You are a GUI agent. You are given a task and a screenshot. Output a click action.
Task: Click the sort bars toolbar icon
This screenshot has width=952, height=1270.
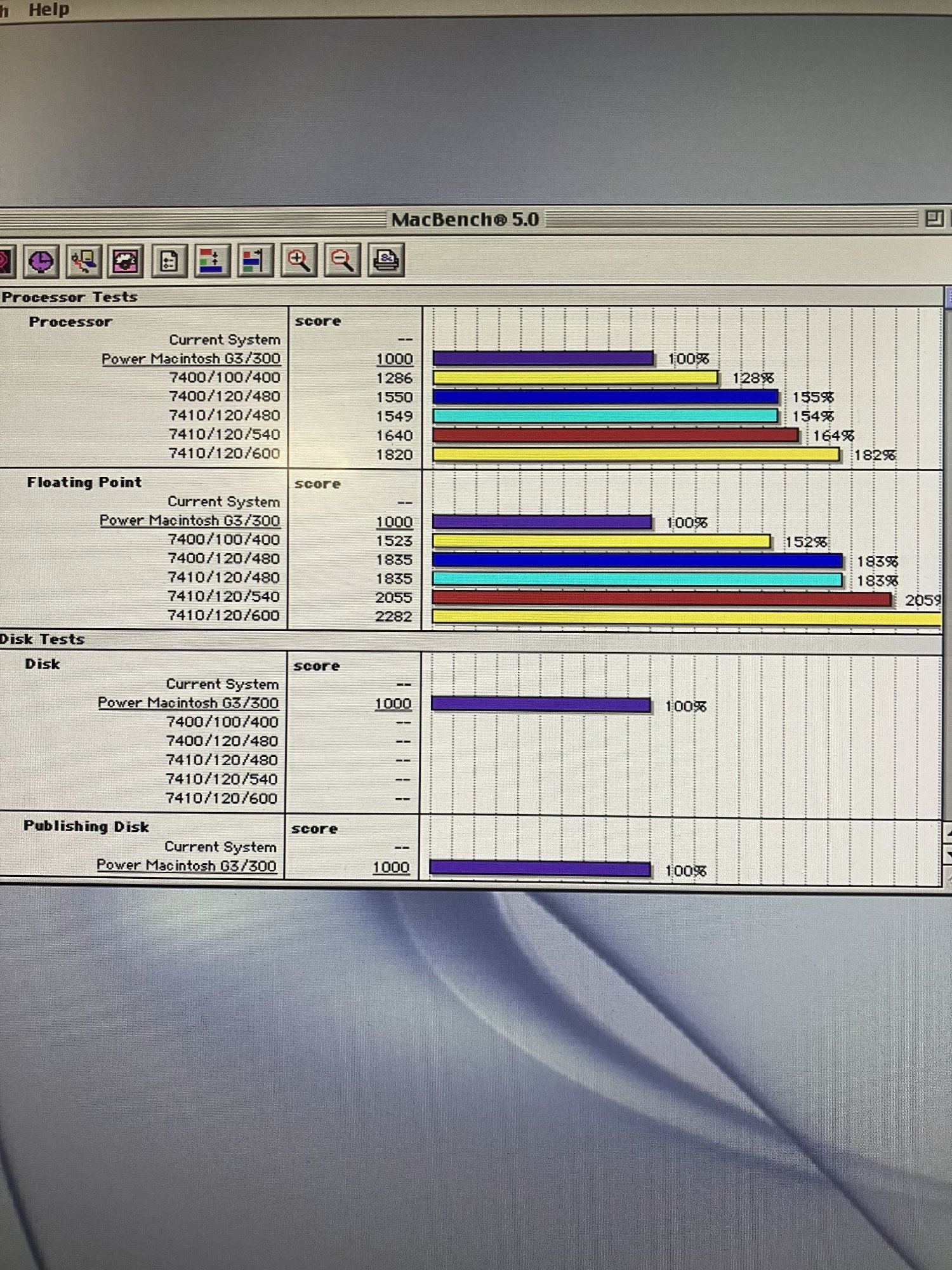tap(212, 261)
